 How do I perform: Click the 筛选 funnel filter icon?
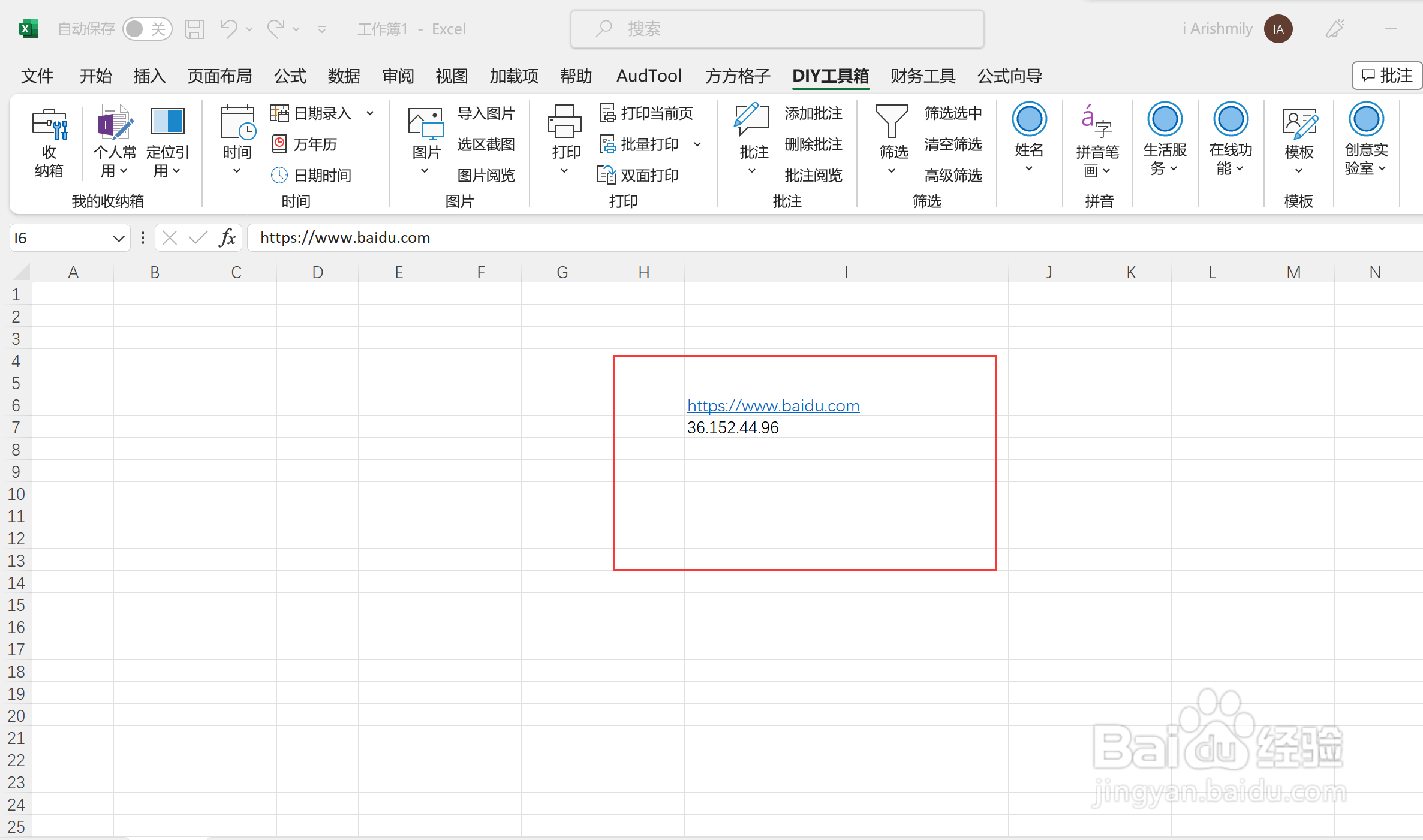892,122
